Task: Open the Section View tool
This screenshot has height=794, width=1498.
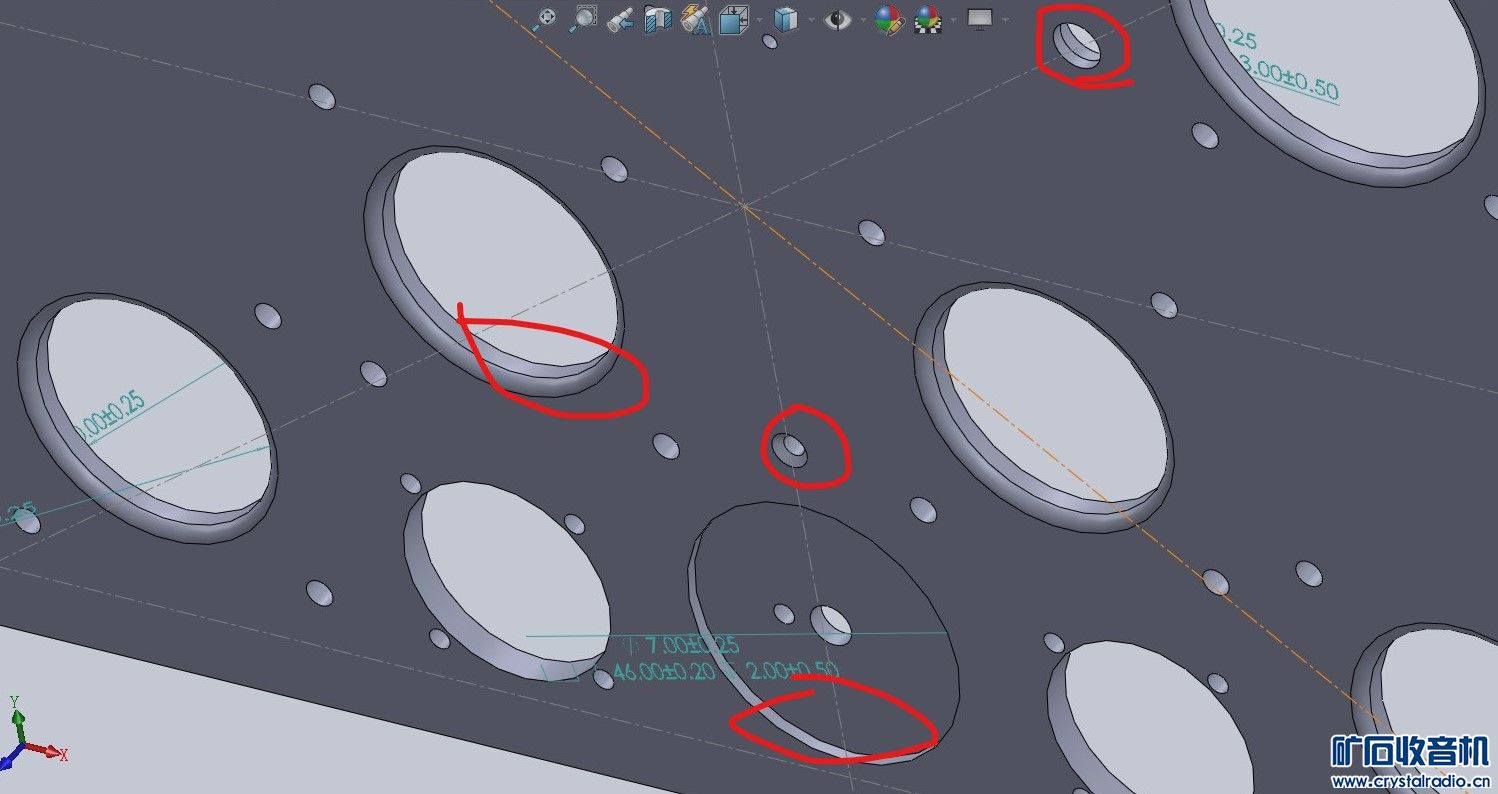Action: point(657,18)
